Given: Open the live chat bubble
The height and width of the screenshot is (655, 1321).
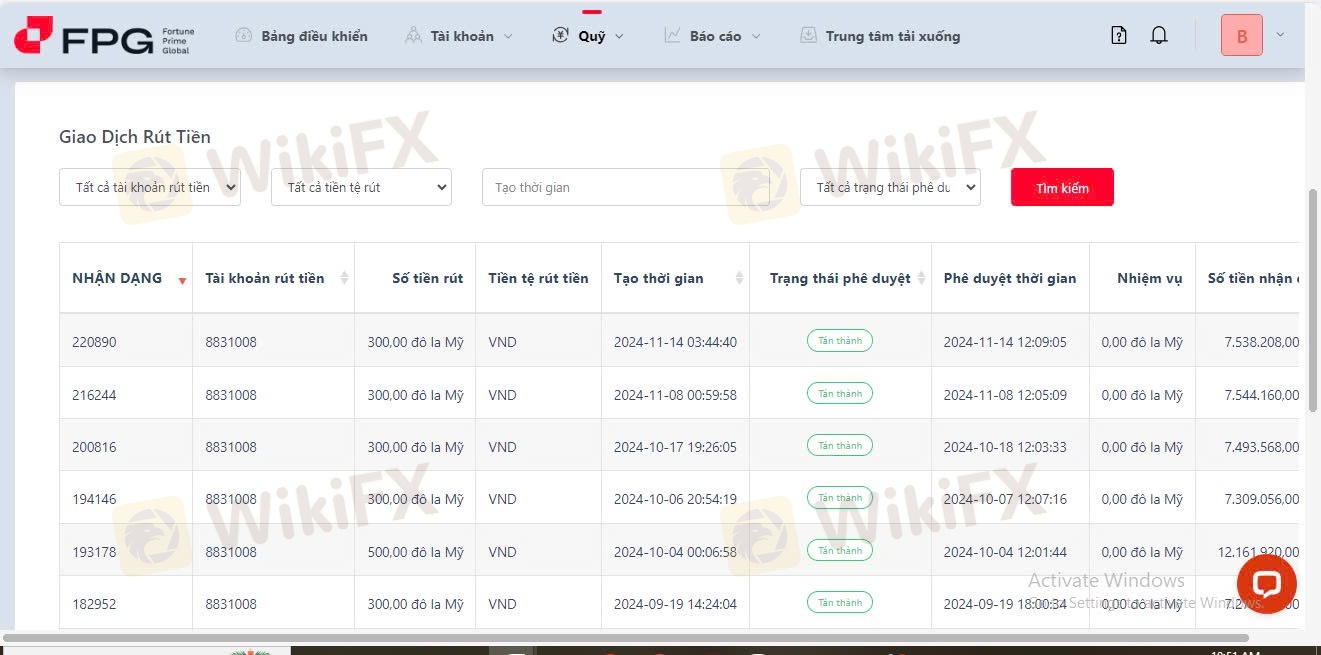Looking at the screenshot, I should (1266, 584).
